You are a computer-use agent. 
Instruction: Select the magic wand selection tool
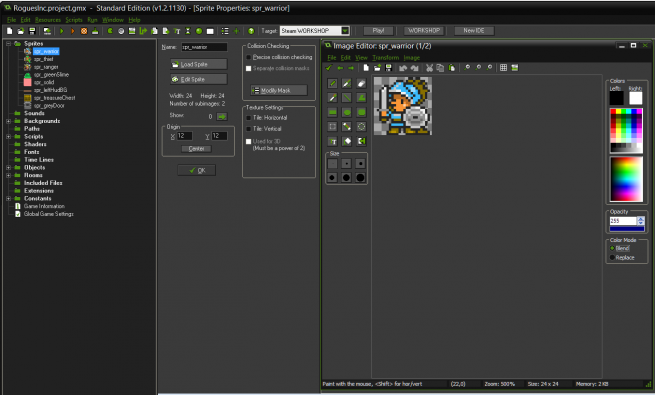coord(347,126)
